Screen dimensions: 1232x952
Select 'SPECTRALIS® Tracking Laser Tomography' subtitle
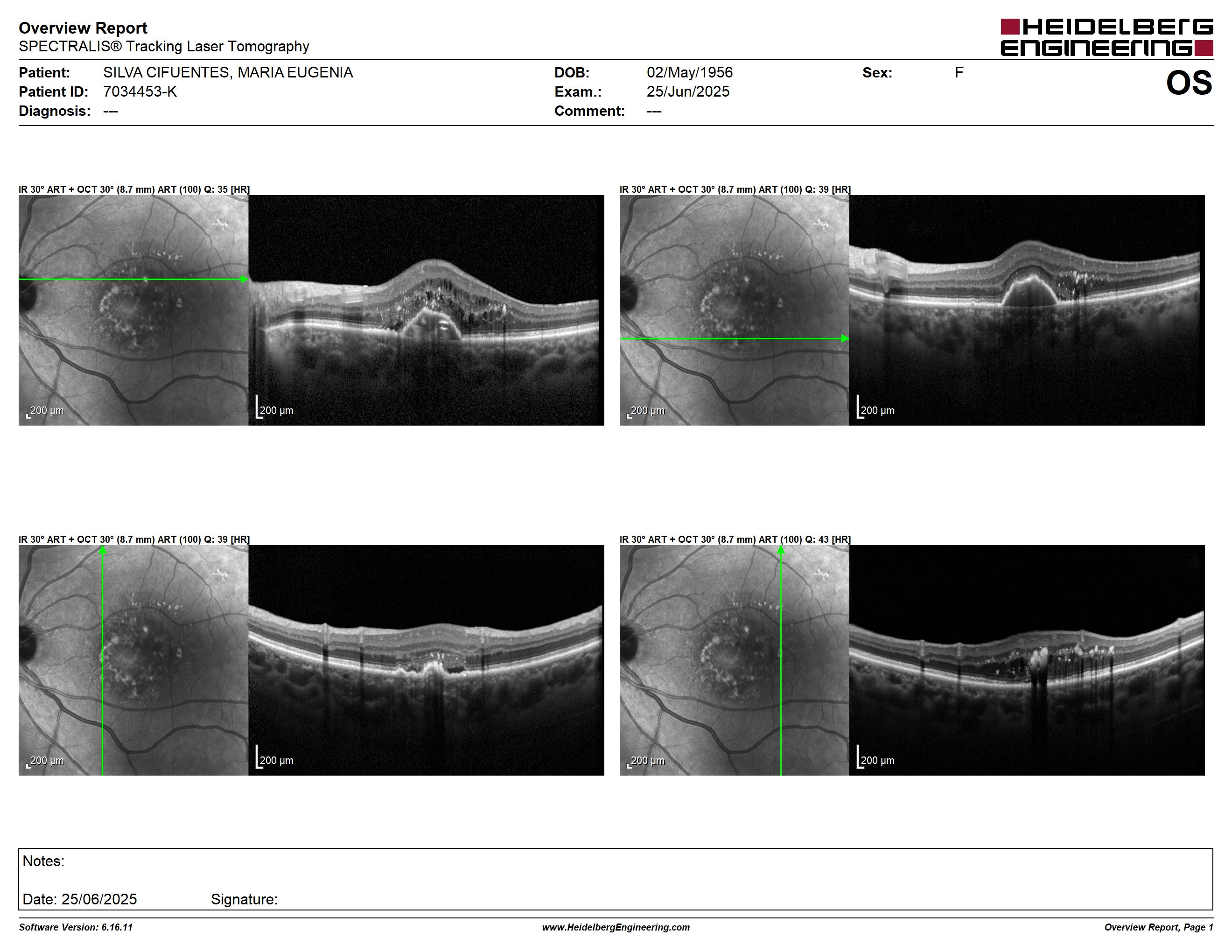click(x=164, y=46)
